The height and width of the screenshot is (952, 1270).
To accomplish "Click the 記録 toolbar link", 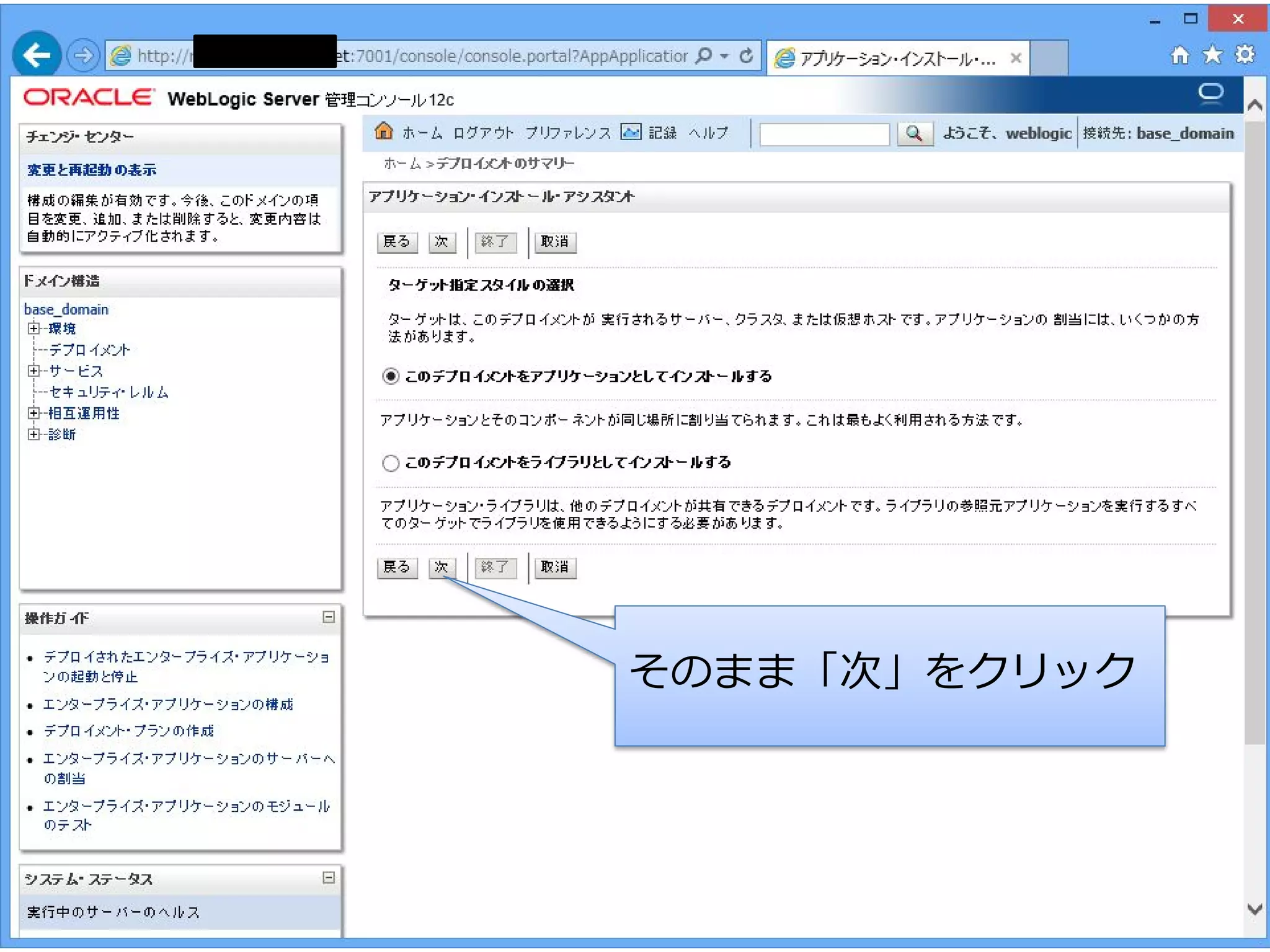I will pyautogui.click(x=662, y=133).
